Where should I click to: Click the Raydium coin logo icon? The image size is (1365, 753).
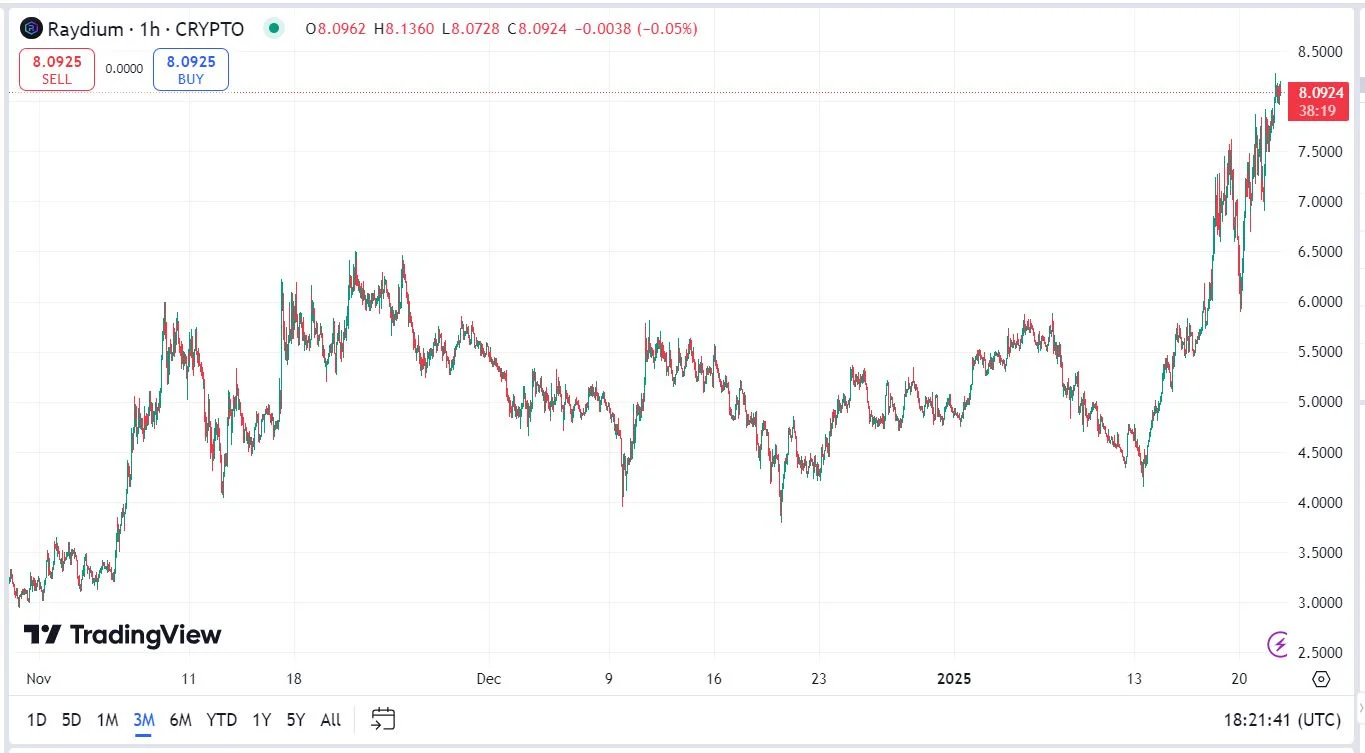point(31,29)
